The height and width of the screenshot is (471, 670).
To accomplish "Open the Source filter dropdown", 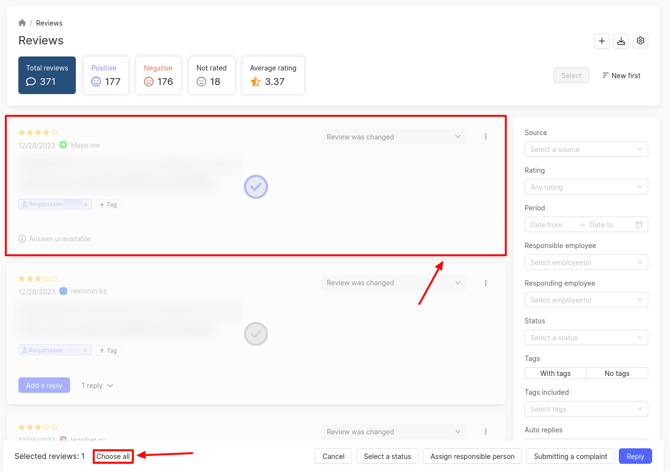I will point(586,149).
